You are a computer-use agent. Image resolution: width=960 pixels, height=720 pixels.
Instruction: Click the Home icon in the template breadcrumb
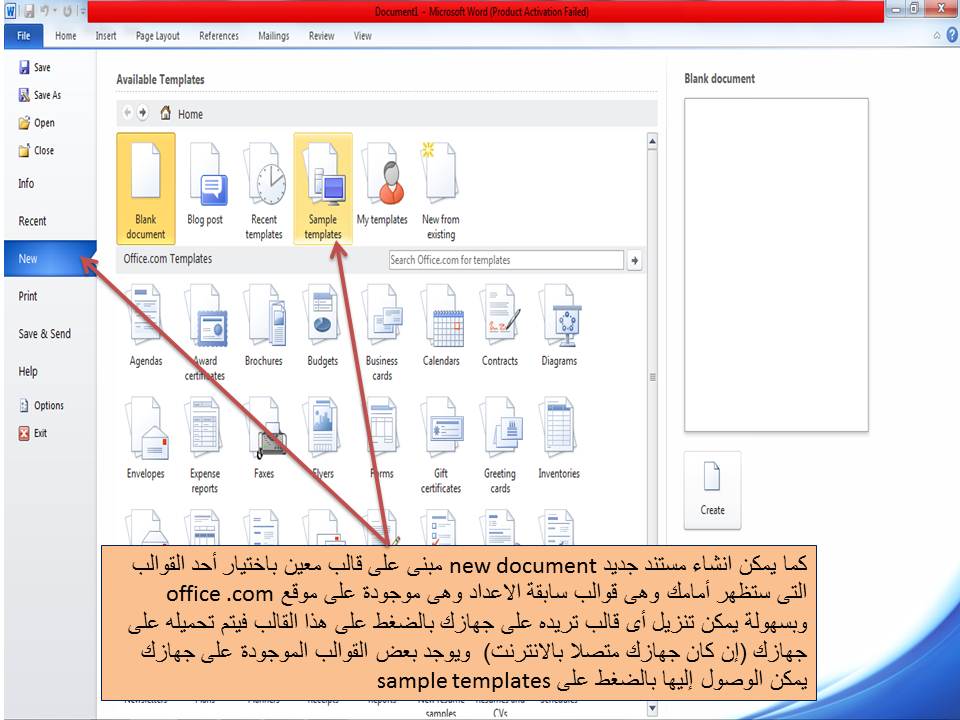coord(165,113)
